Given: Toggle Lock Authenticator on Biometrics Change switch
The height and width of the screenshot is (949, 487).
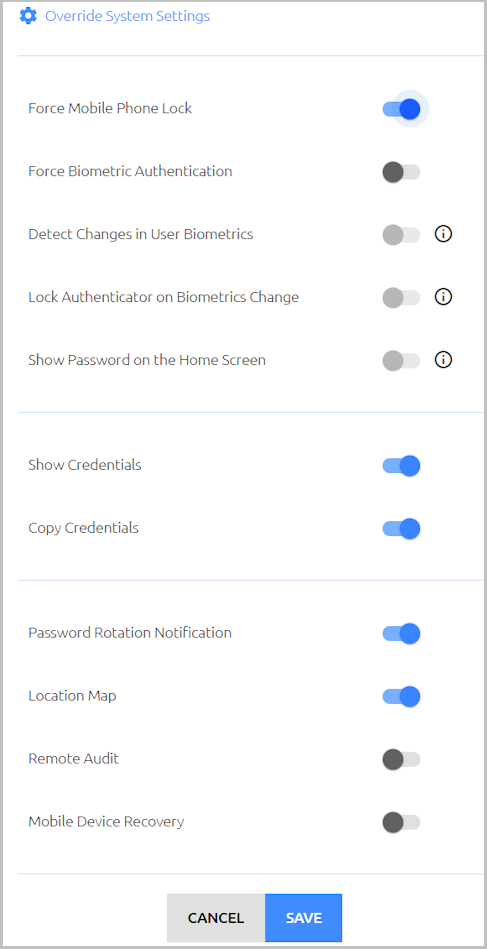Looking at the screenshot, I should (x=401, y=297).
